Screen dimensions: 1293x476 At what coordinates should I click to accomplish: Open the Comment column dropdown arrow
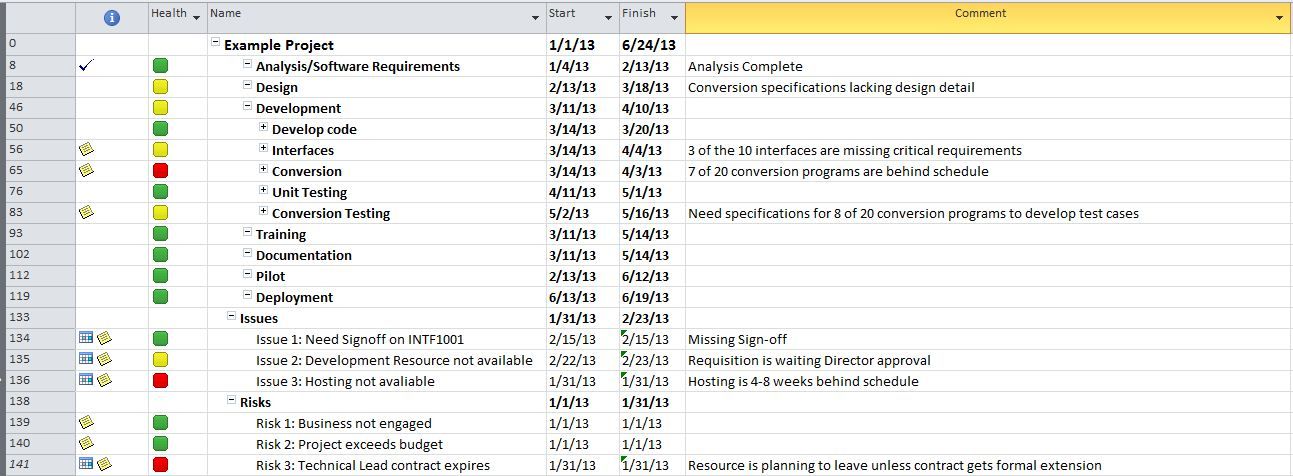1280,18
